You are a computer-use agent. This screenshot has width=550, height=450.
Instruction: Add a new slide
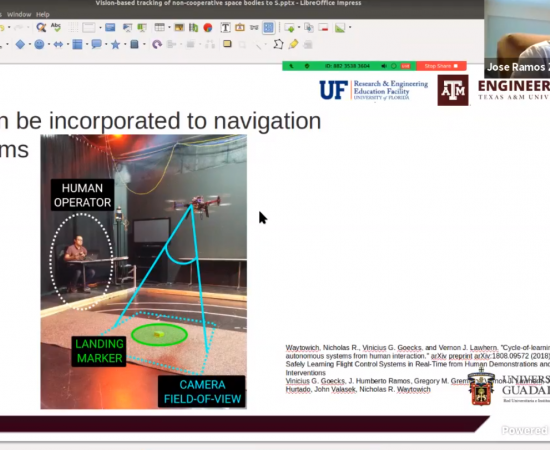[x=289, y=28]
